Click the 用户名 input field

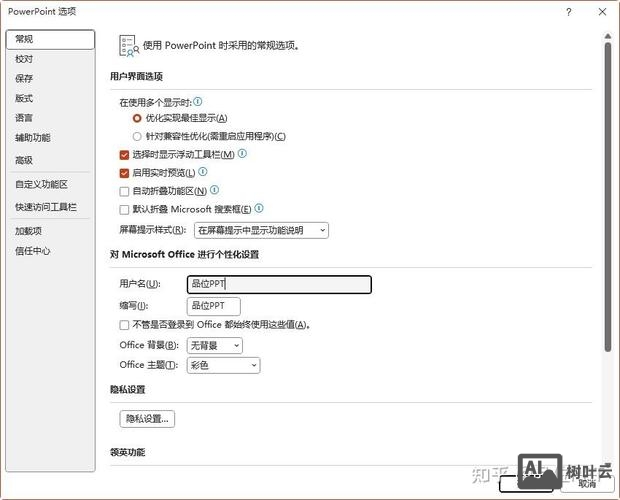coord(279,284)
